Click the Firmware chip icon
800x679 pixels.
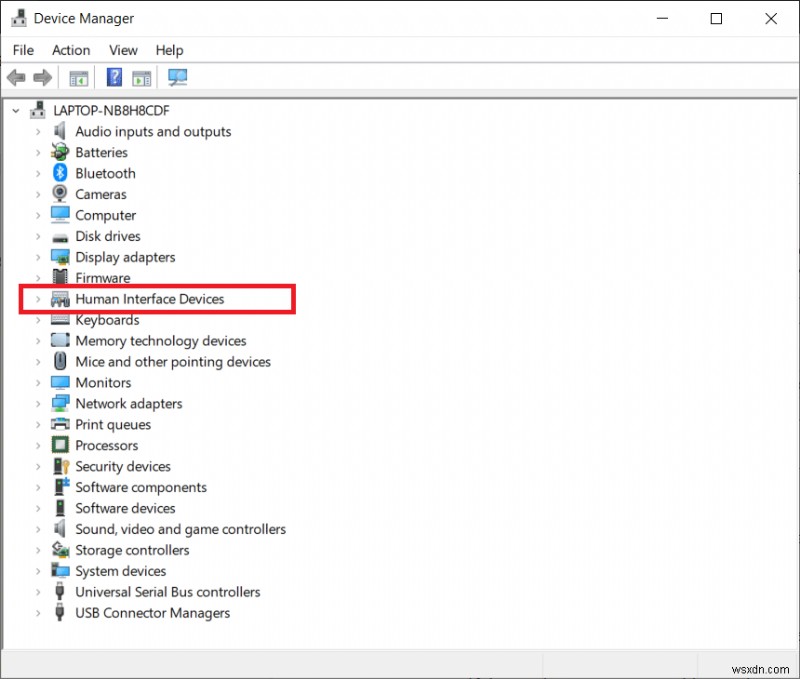tap(60, 278)
